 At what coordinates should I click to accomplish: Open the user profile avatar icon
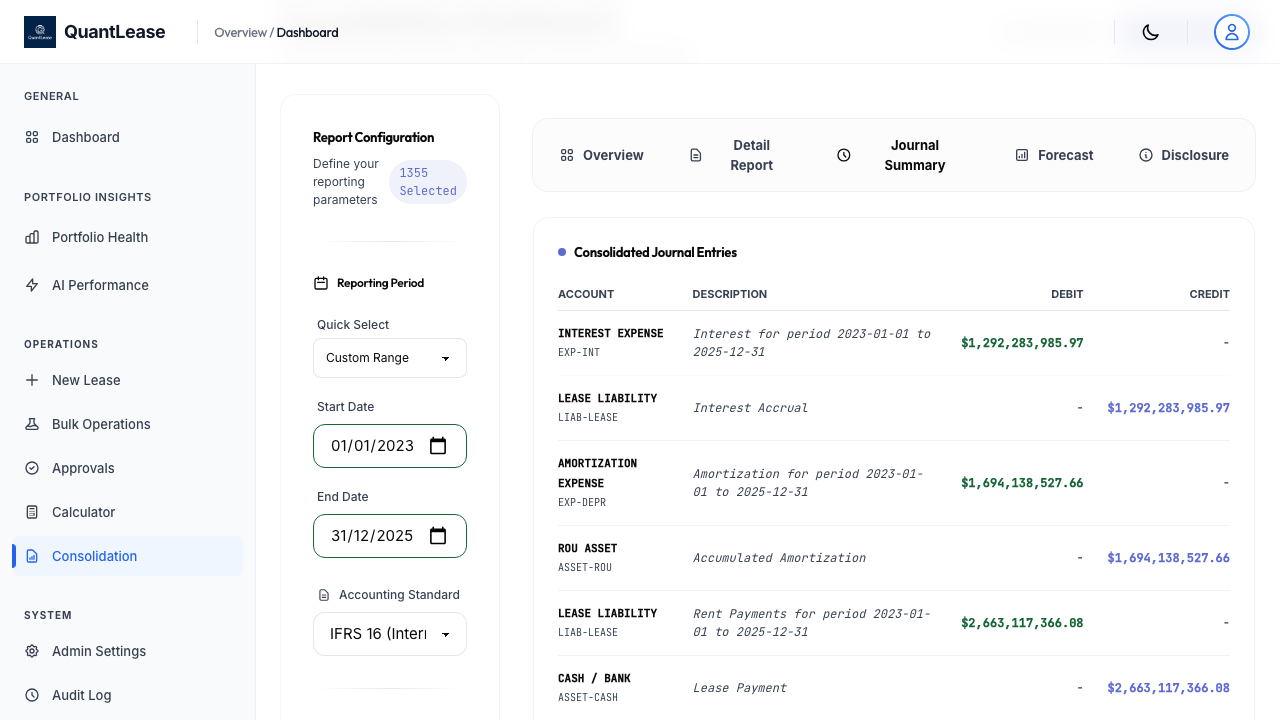[1231, 31]
